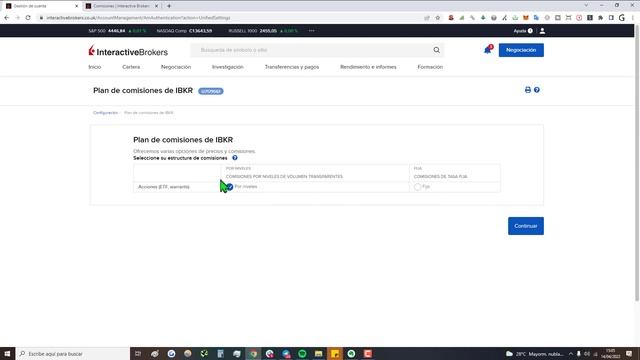Click the print page icon
The image size is (640, 360).
[x=528, y=90]
